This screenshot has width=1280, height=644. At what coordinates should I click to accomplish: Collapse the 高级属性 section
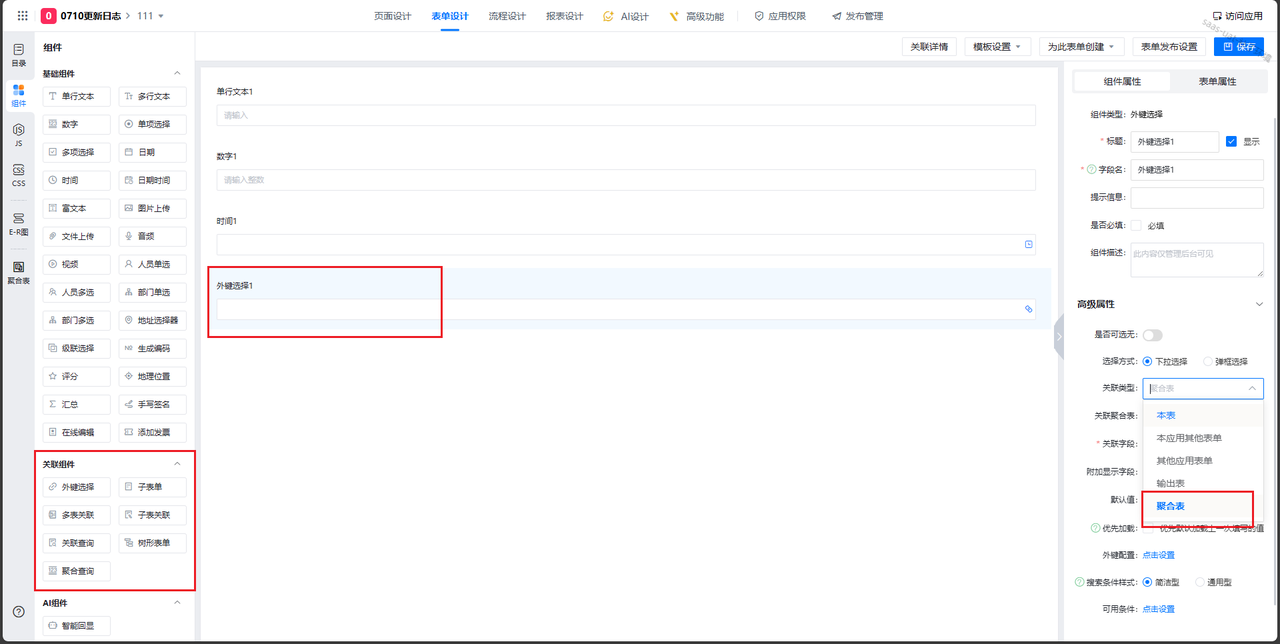point(1258,304)
